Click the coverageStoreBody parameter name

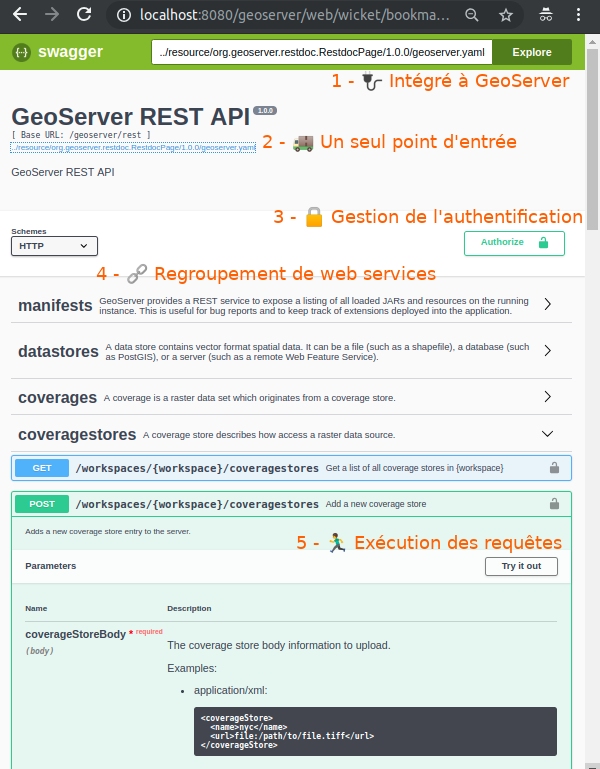pyautogui.click(x=76, y=634)
